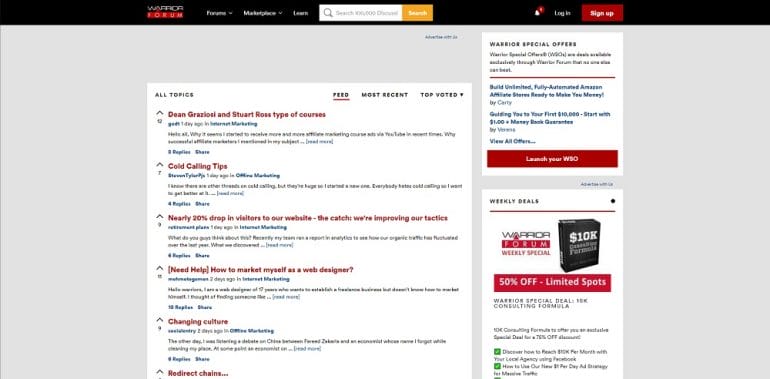Upvote the Nearly 20% drop in visitors thread
Viewport: 770px width, 379px height.
coord(160,217)
